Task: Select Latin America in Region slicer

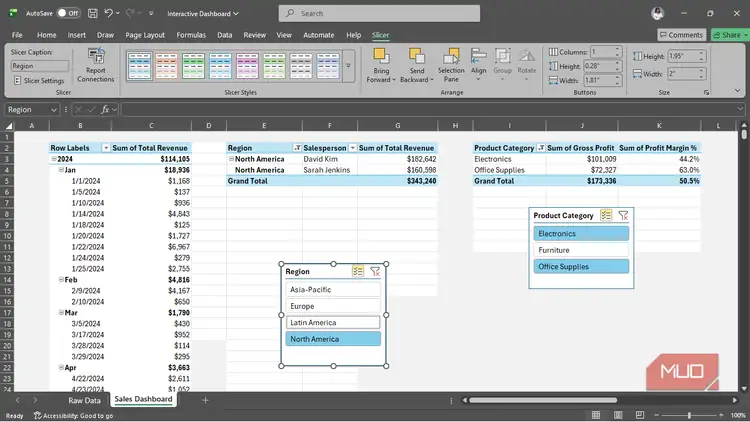Action: coord(333,322)
